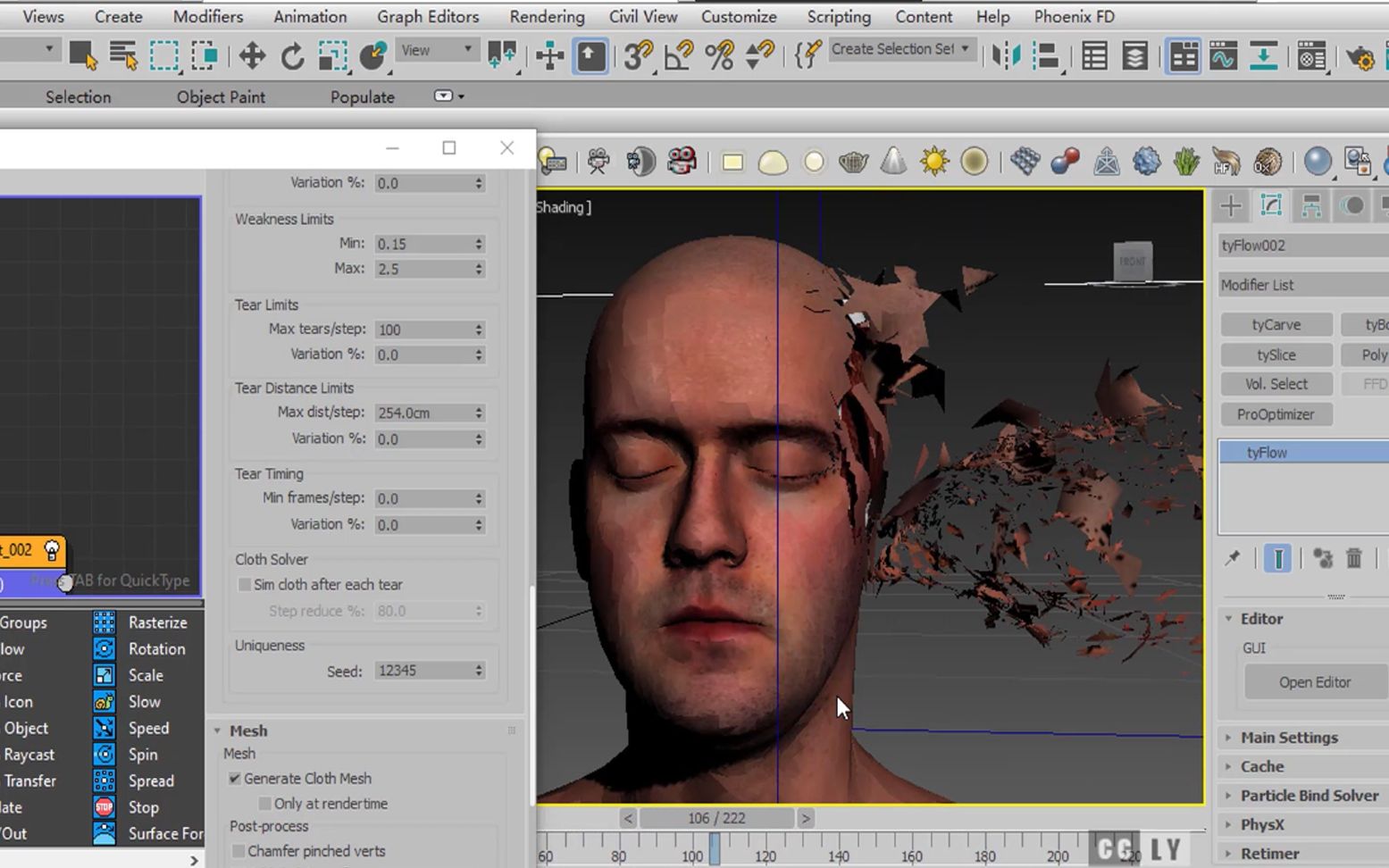
Task: Activate the Select and Rotate tool
Action: pos(292,54)
